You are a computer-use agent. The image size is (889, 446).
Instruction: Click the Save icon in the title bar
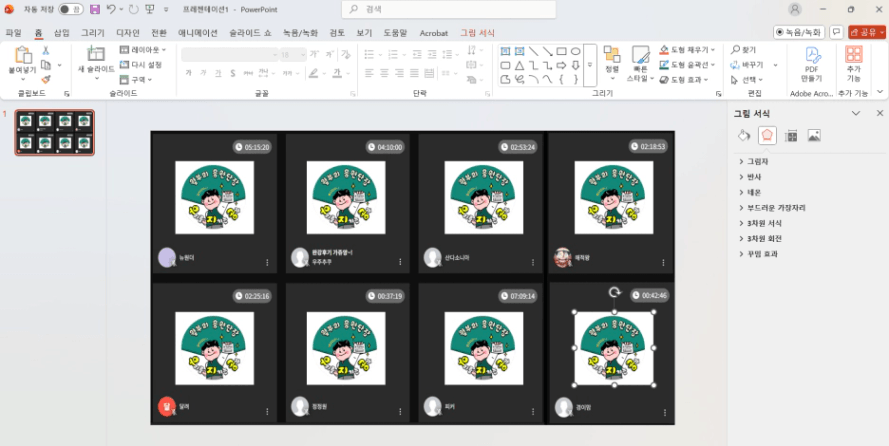click(95, 9)
